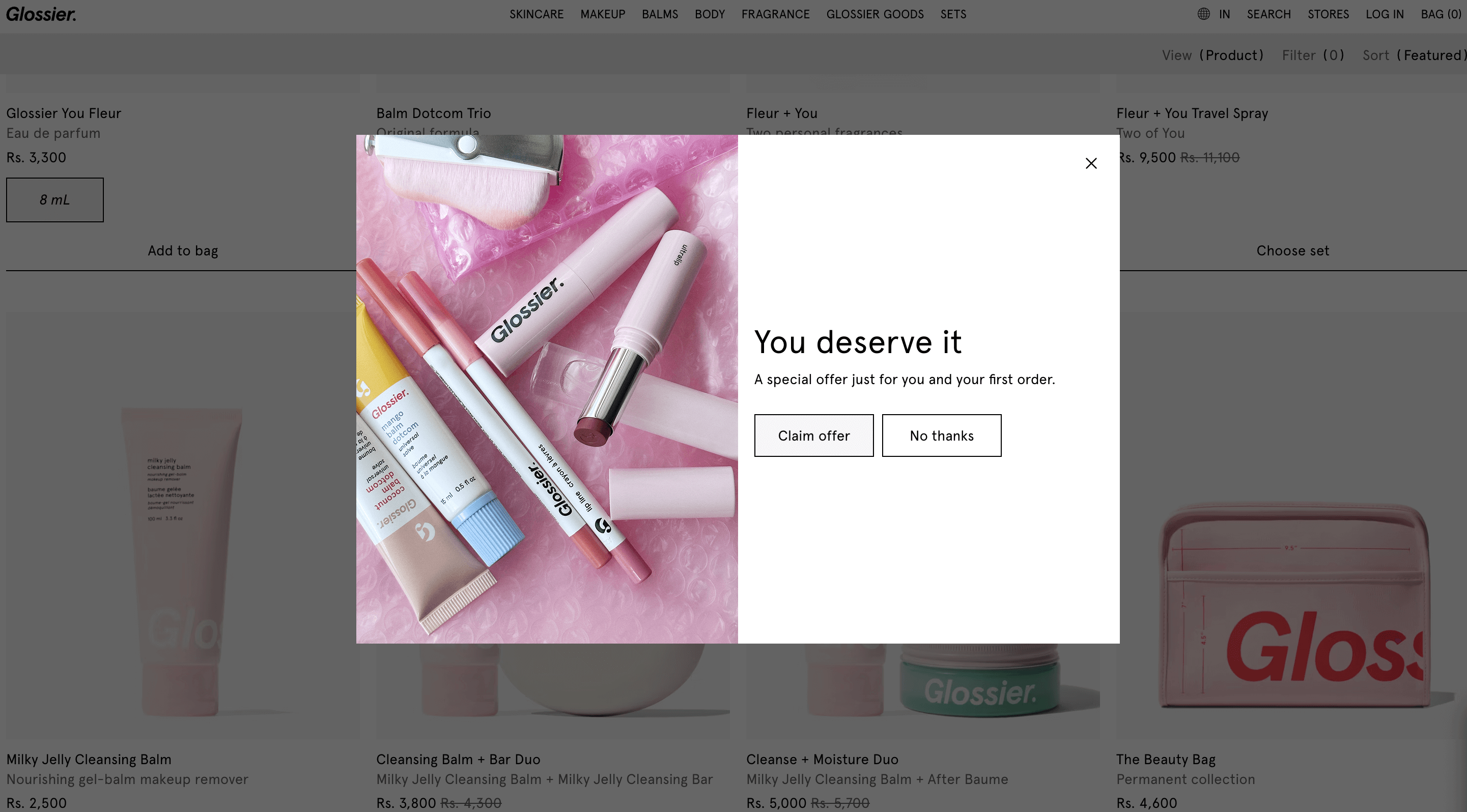Close the offer popup with the X icon
Screen dimensions: 1467x812
point(1090,163)
